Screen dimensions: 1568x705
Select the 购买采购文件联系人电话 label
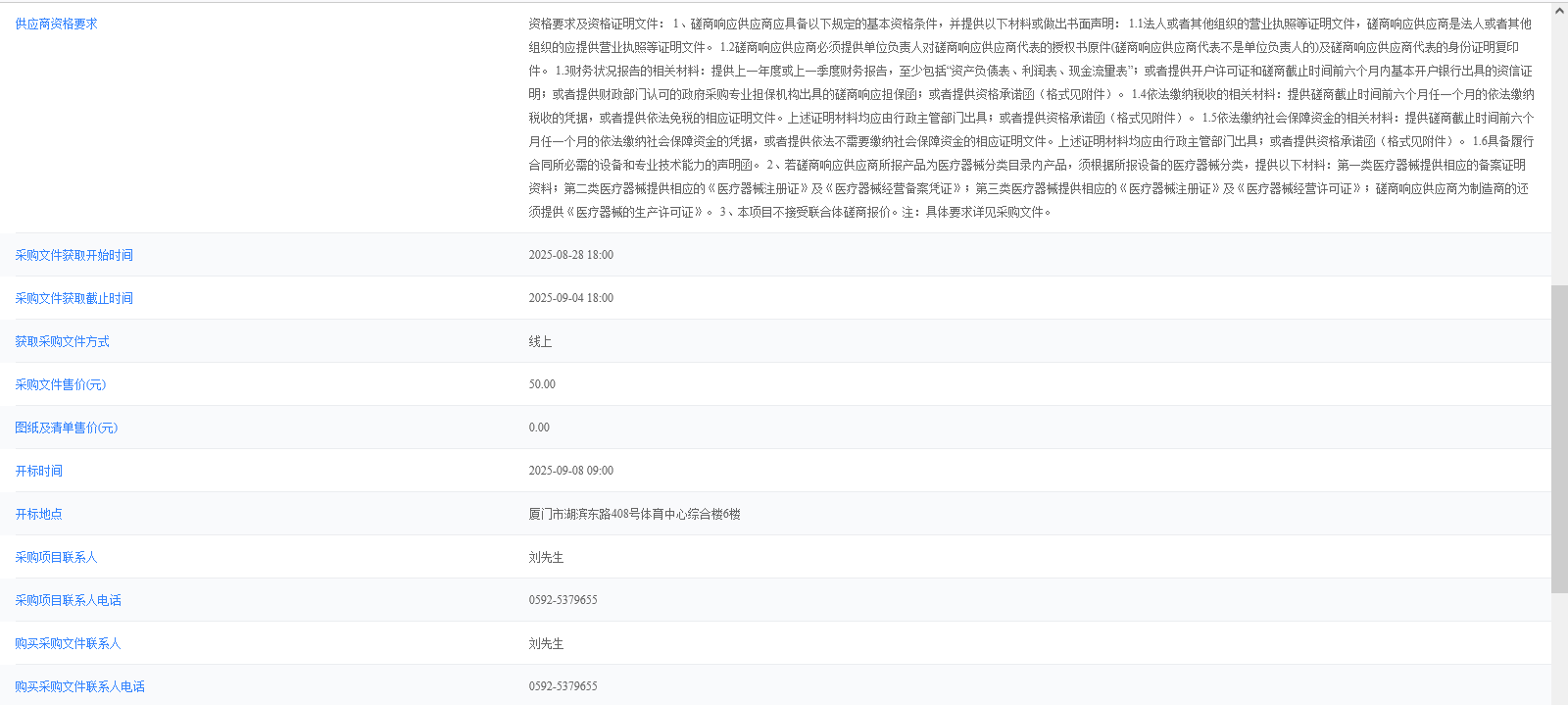[x=79, y=686]
